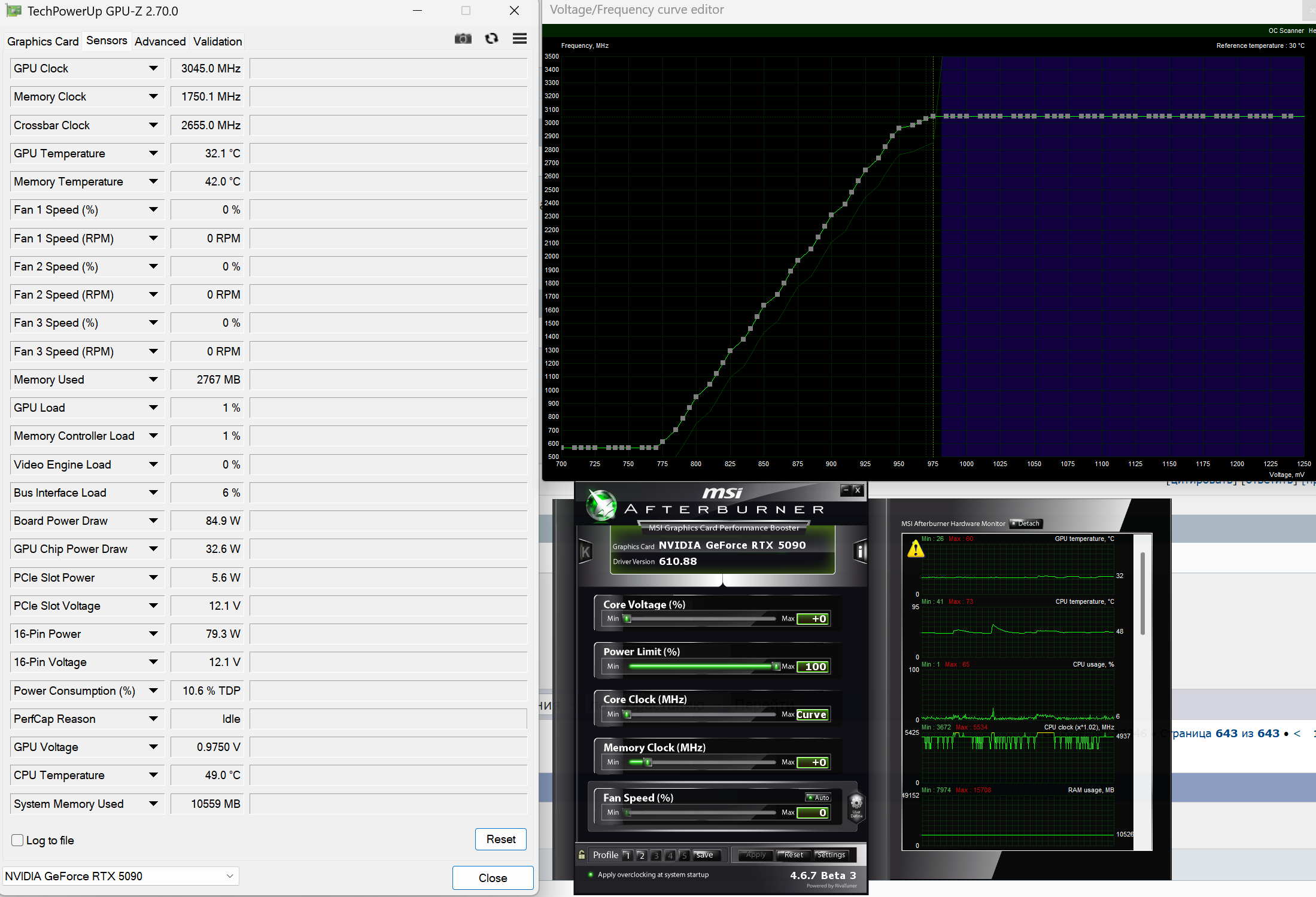Click the GPU-Z refresh icon
The width and height of the screenshot is (1316, 897).
pyautogui.click(x=491, y=39)
